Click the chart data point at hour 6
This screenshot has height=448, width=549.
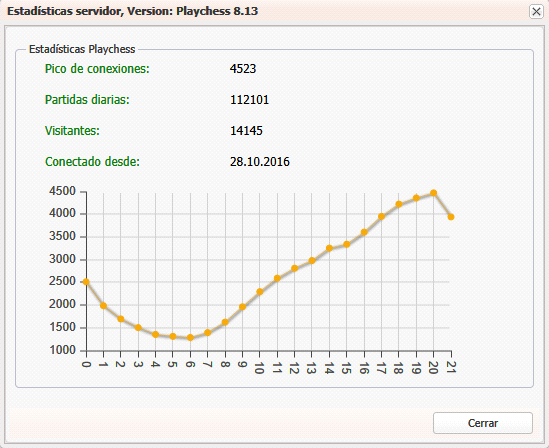190,337
